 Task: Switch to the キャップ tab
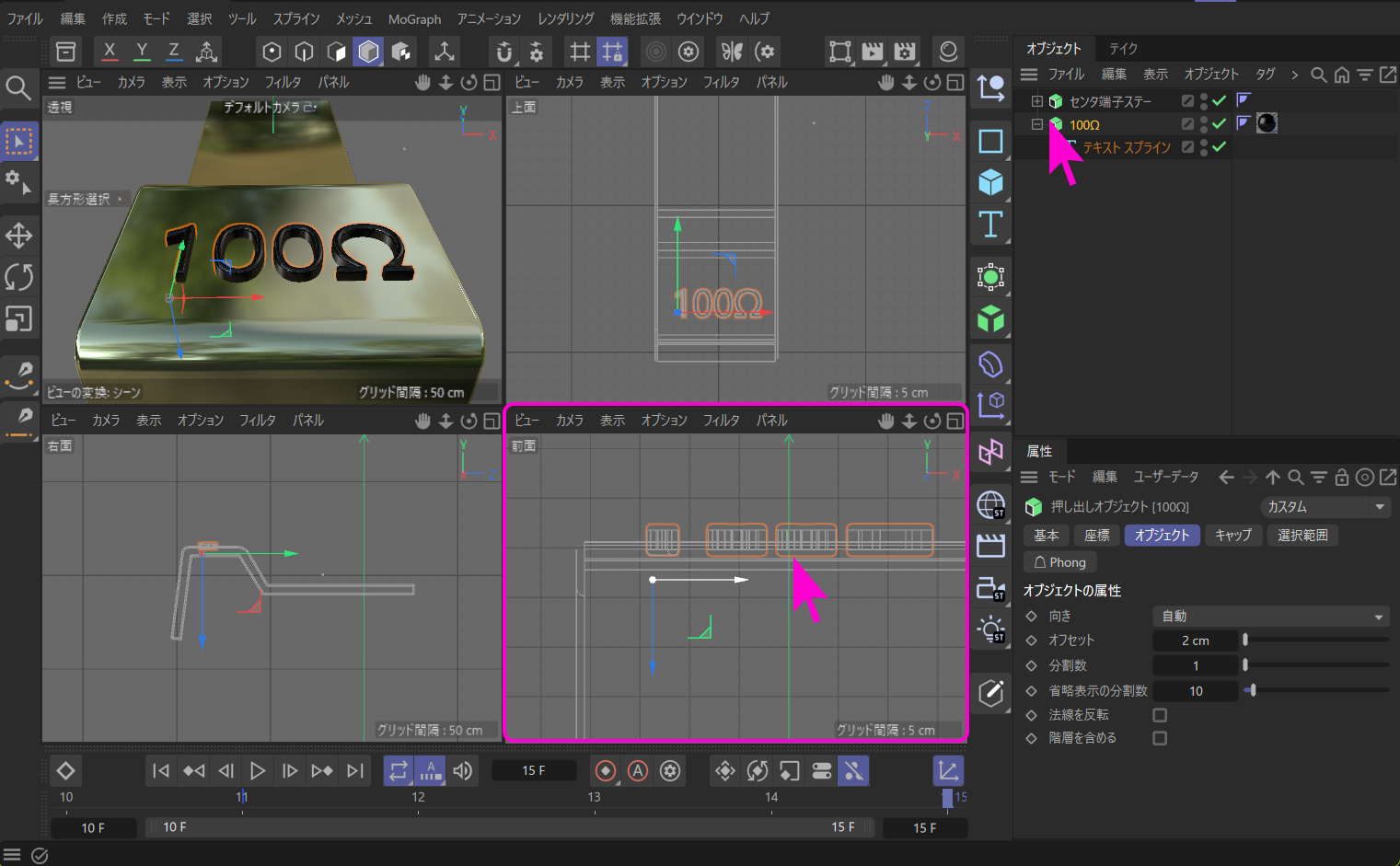point(1233,536)
